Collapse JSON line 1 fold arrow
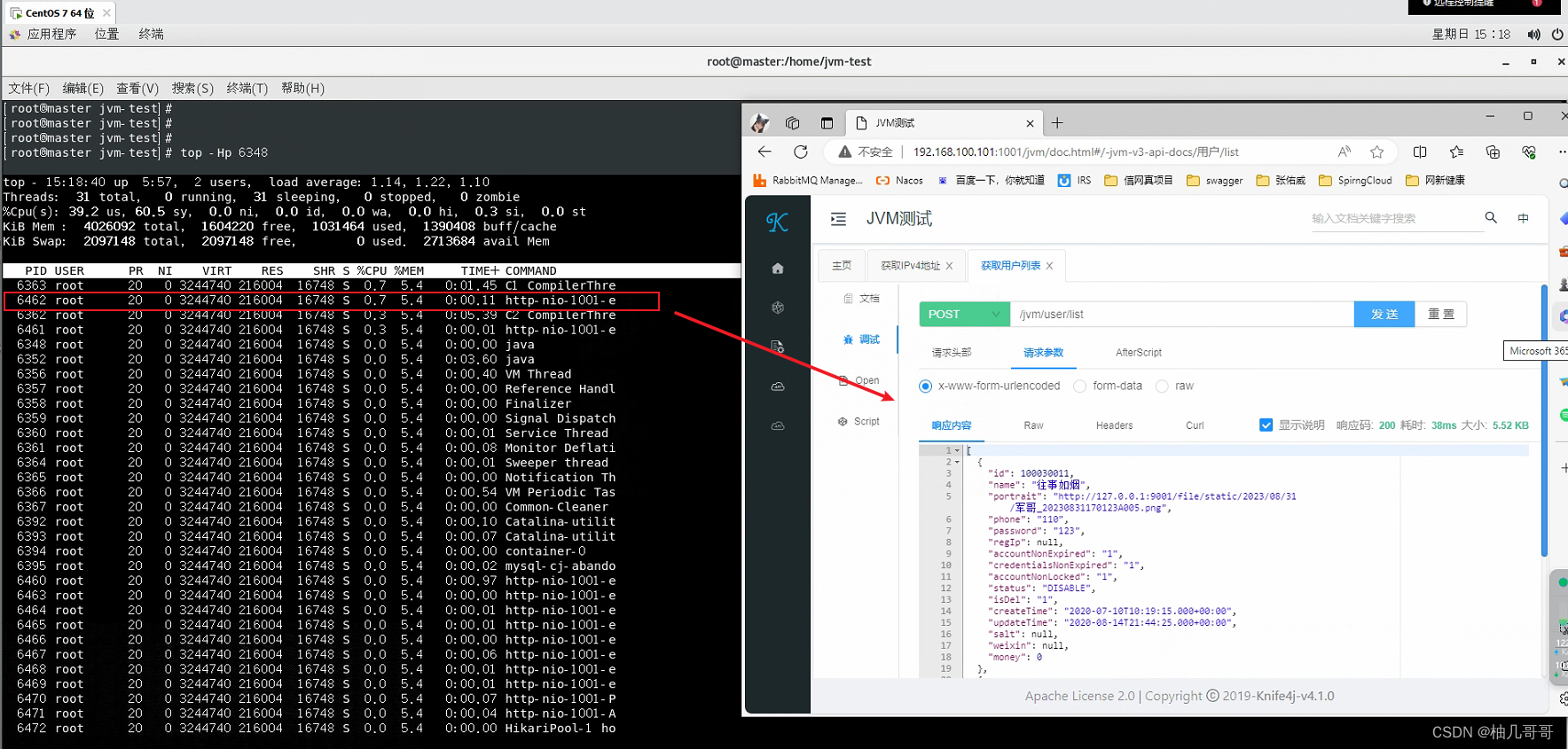 click(x=957, y=450)
